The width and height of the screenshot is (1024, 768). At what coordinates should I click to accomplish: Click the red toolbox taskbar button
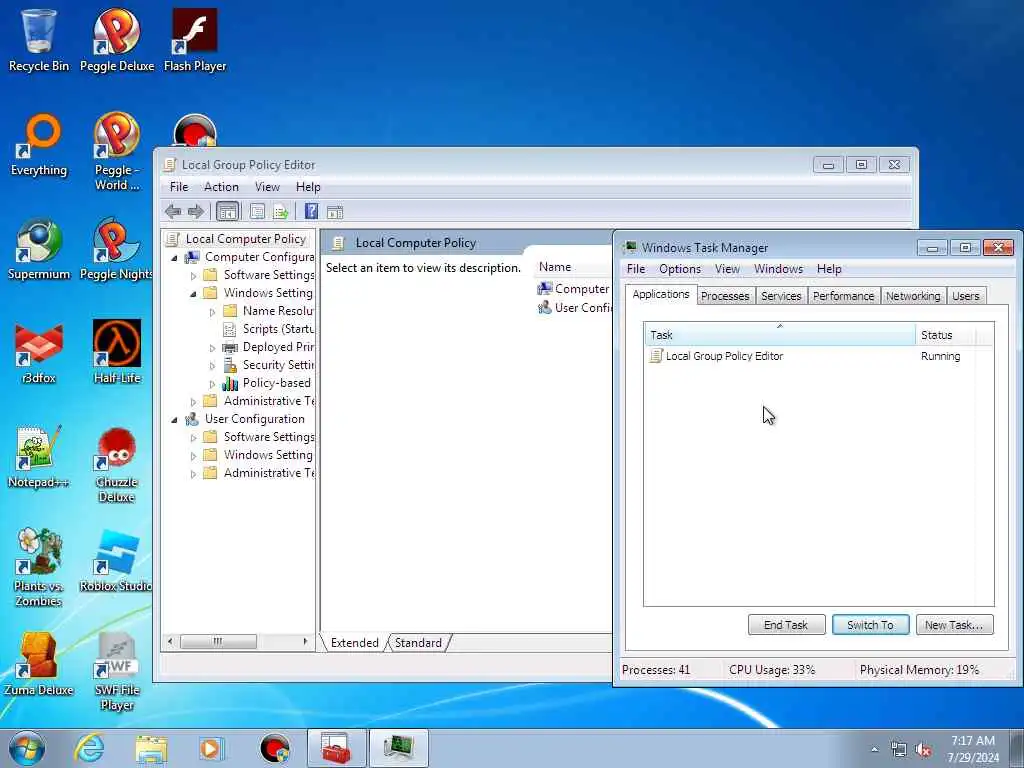337,748
